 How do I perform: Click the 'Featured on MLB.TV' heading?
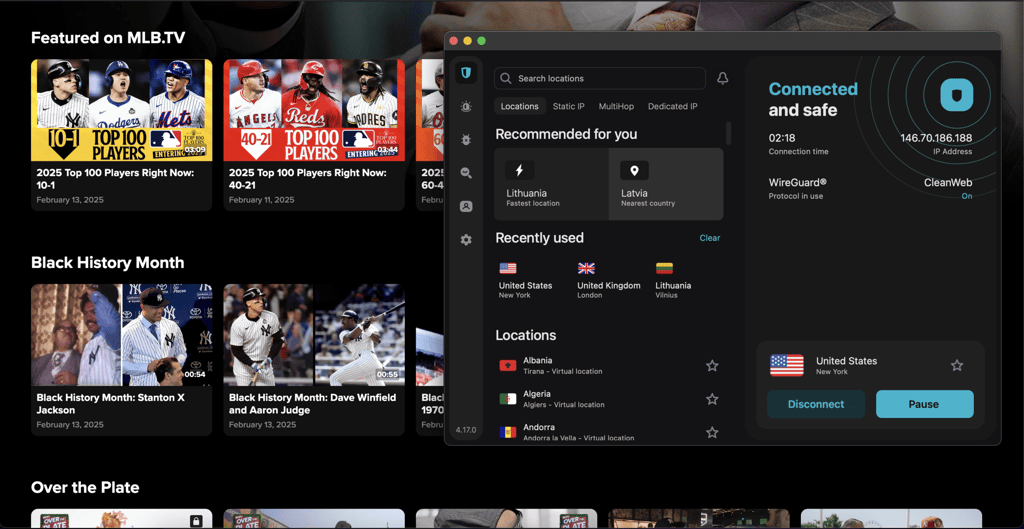point(108,38)
